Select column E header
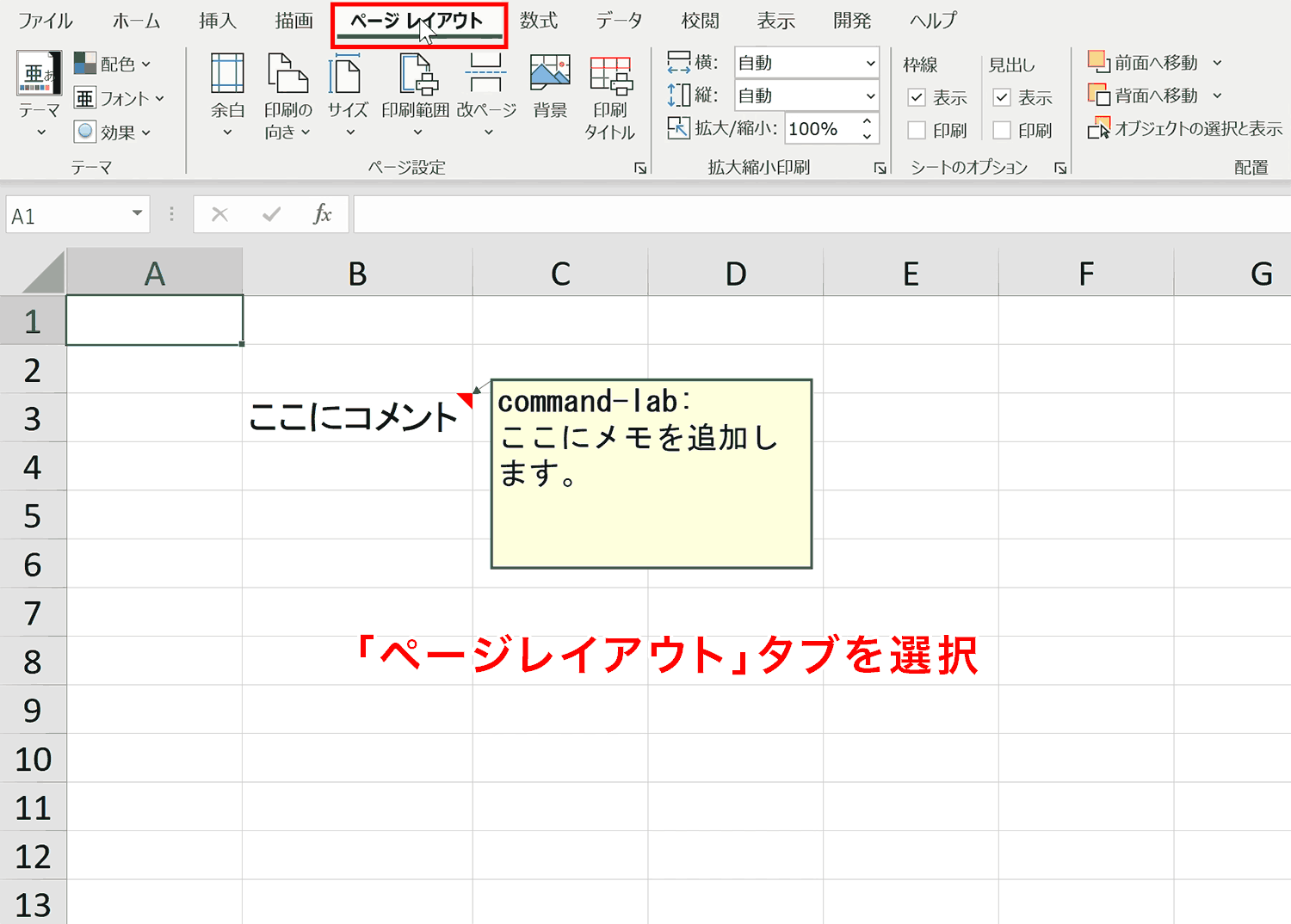 click(911, 273)
